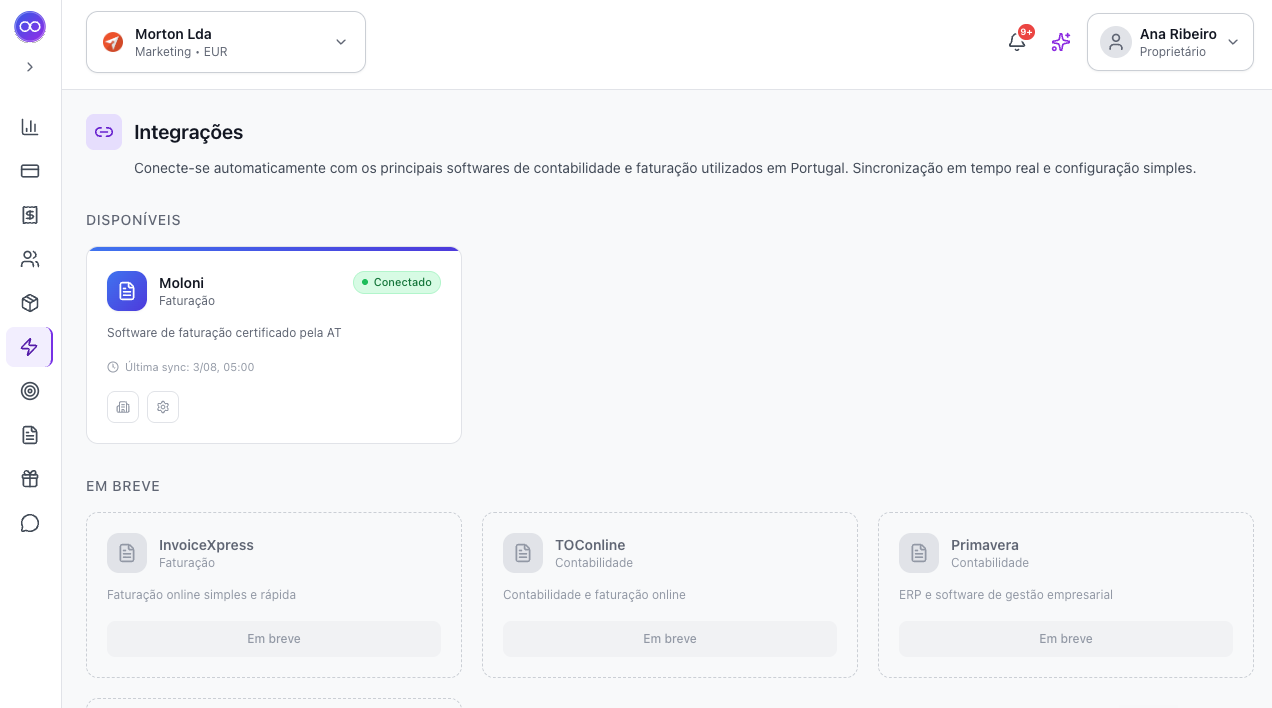This screenshot has height=708, width=1272.
Task: Click the infinity app logo
Action: click(30, 27)
